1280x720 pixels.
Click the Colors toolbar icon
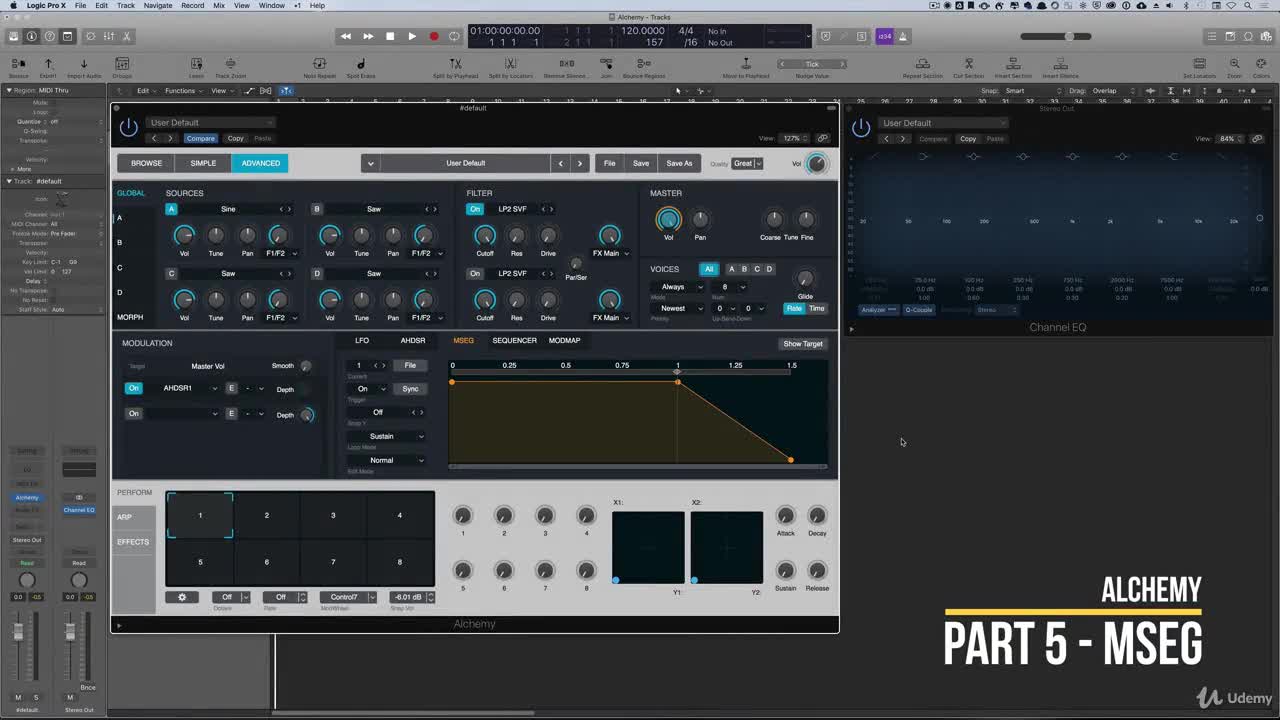click(x=1261, y=66)
